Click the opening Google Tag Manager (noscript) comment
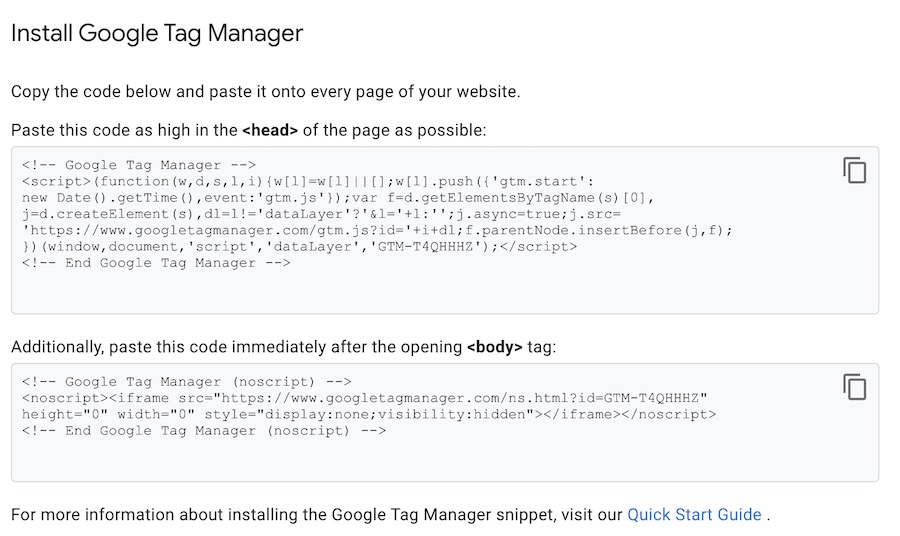Image resolution: width=900 pixels, height=536 pixels. tap(186, 382)
